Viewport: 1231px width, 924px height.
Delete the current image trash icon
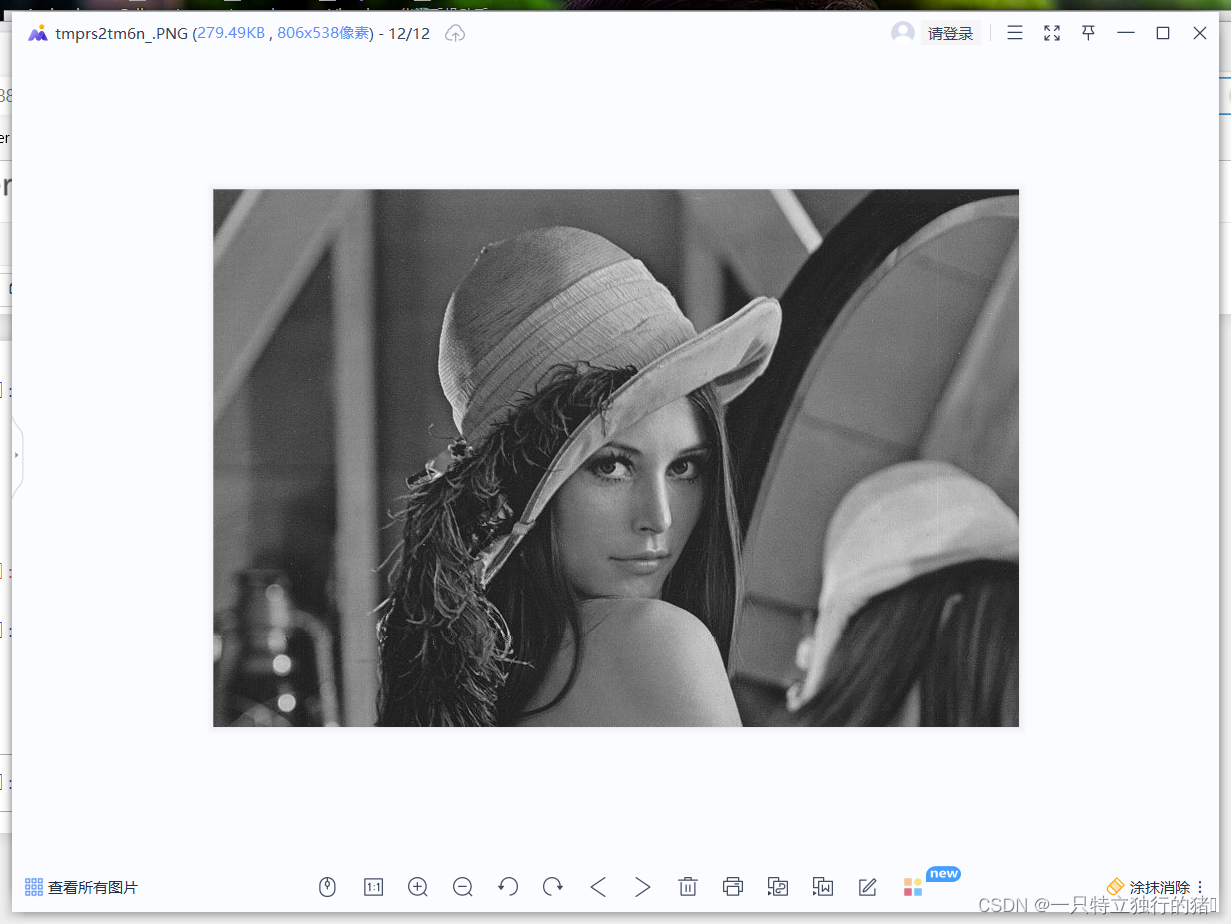688,887
